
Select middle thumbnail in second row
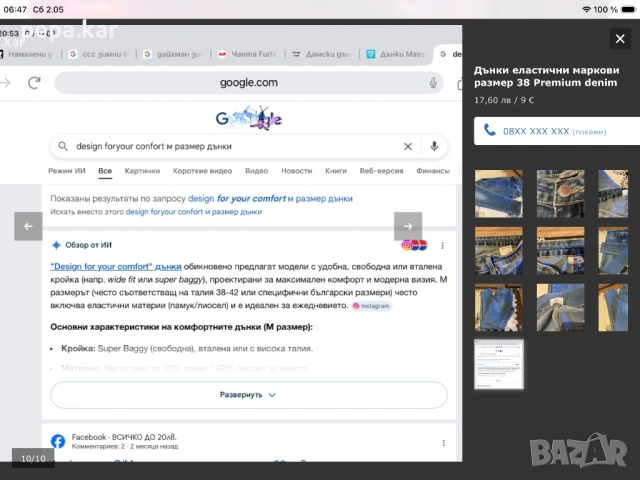pyautogui.click(x=560, y=250)
